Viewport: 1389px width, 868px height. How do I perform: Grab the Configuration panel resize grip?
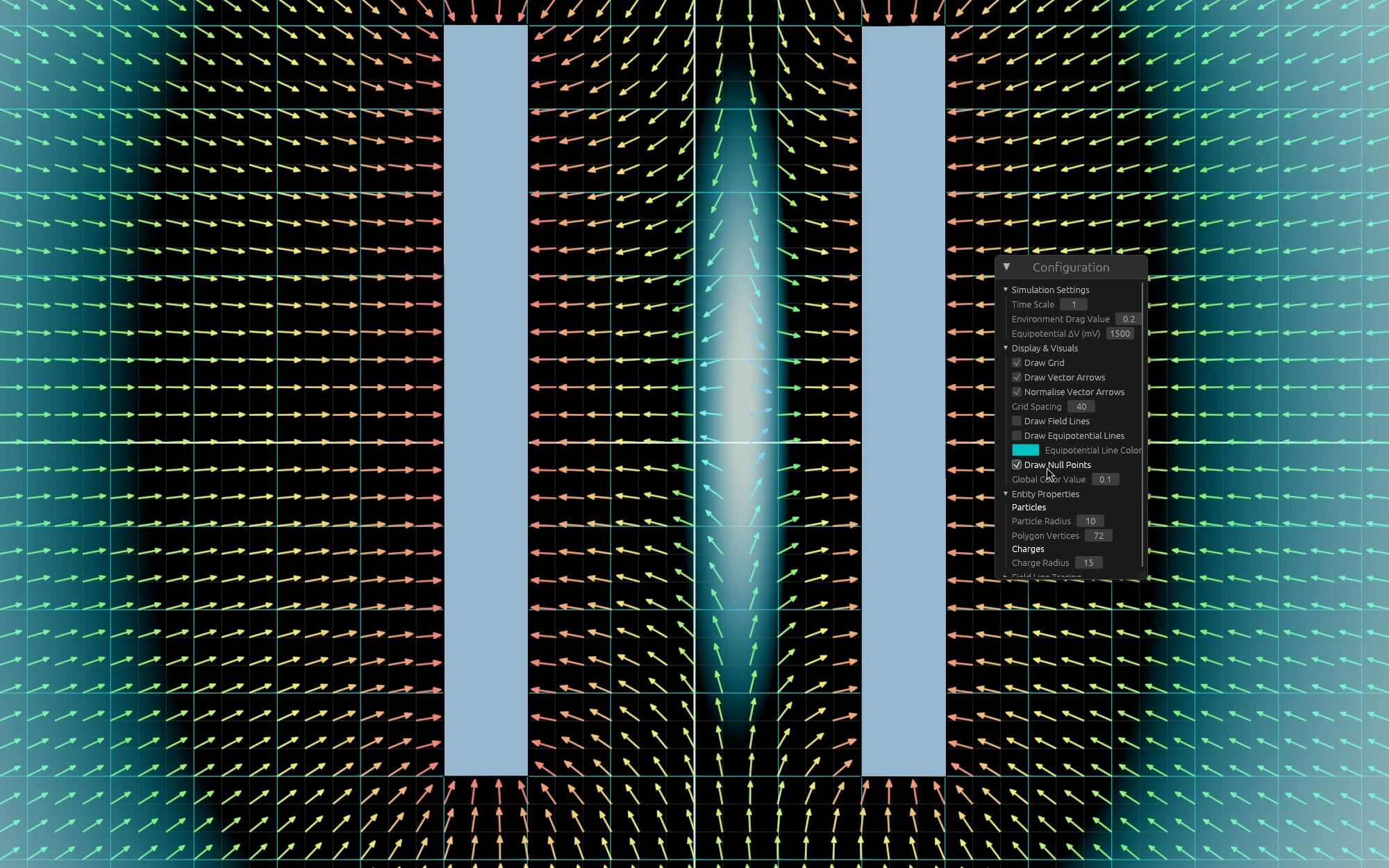pyautogui.click(x=1142, y=574)
